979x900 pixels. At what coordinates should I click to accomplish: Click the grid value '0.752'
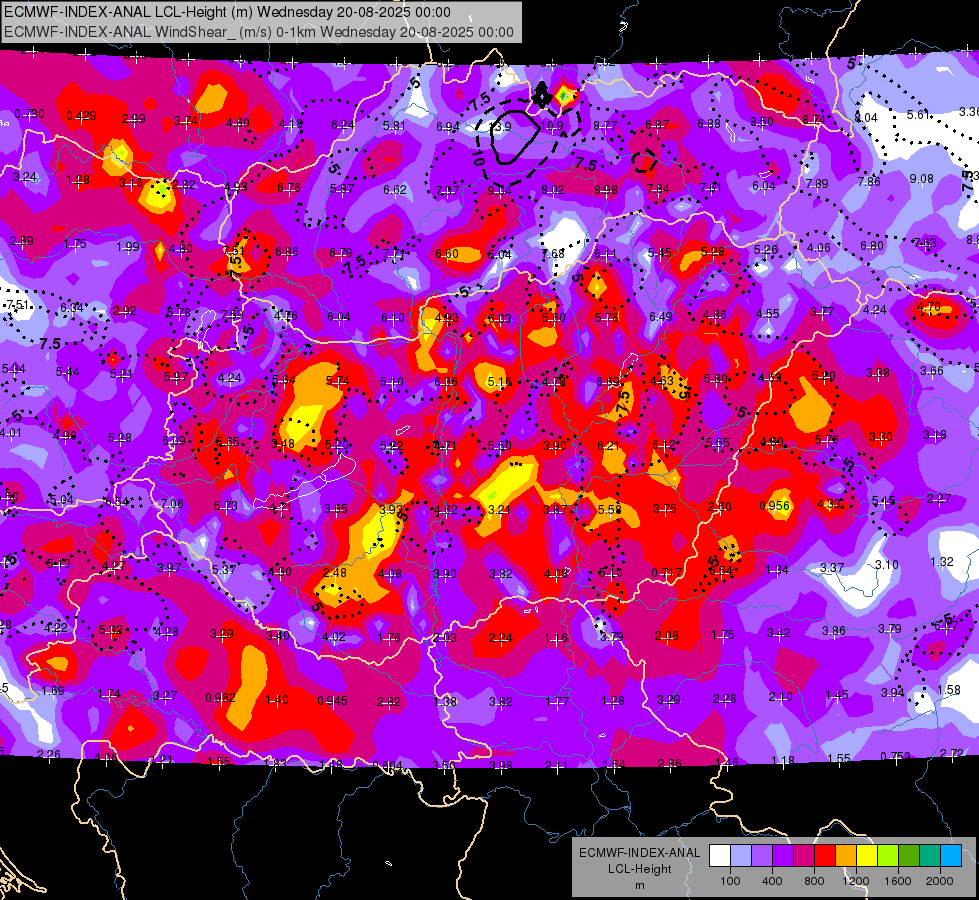[895, 756]
